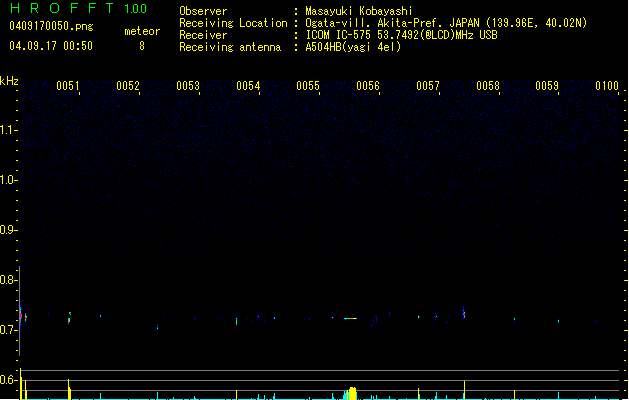This screenshot has width=629, height=400.
Task: Click the 0100 time marker
Action: coord(607,86)
